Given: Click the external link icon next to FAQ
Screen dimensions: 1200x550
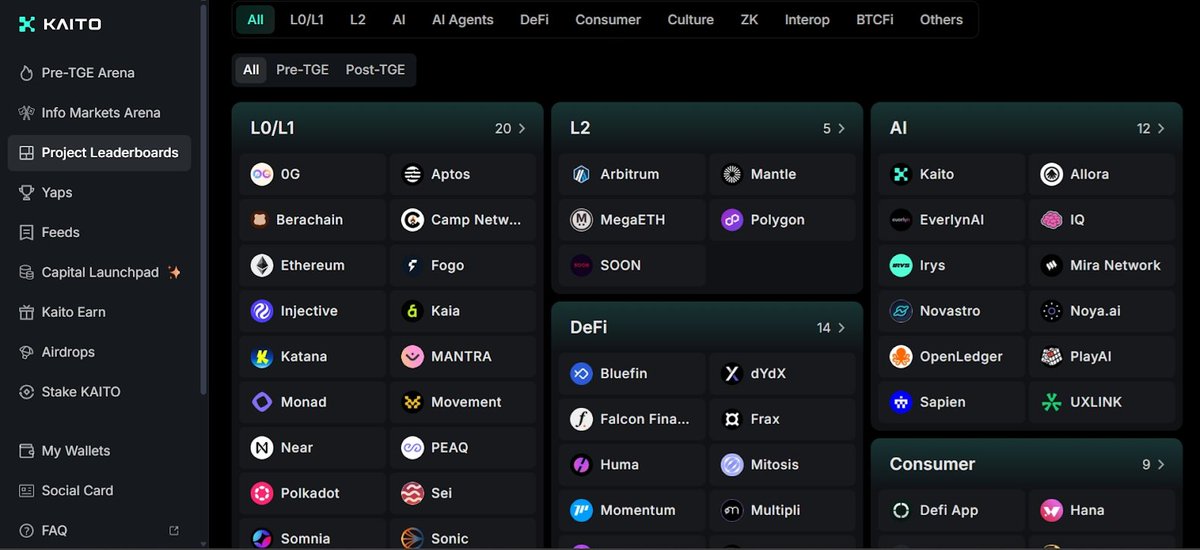Looking at the screenshot, I should (174, 531).
